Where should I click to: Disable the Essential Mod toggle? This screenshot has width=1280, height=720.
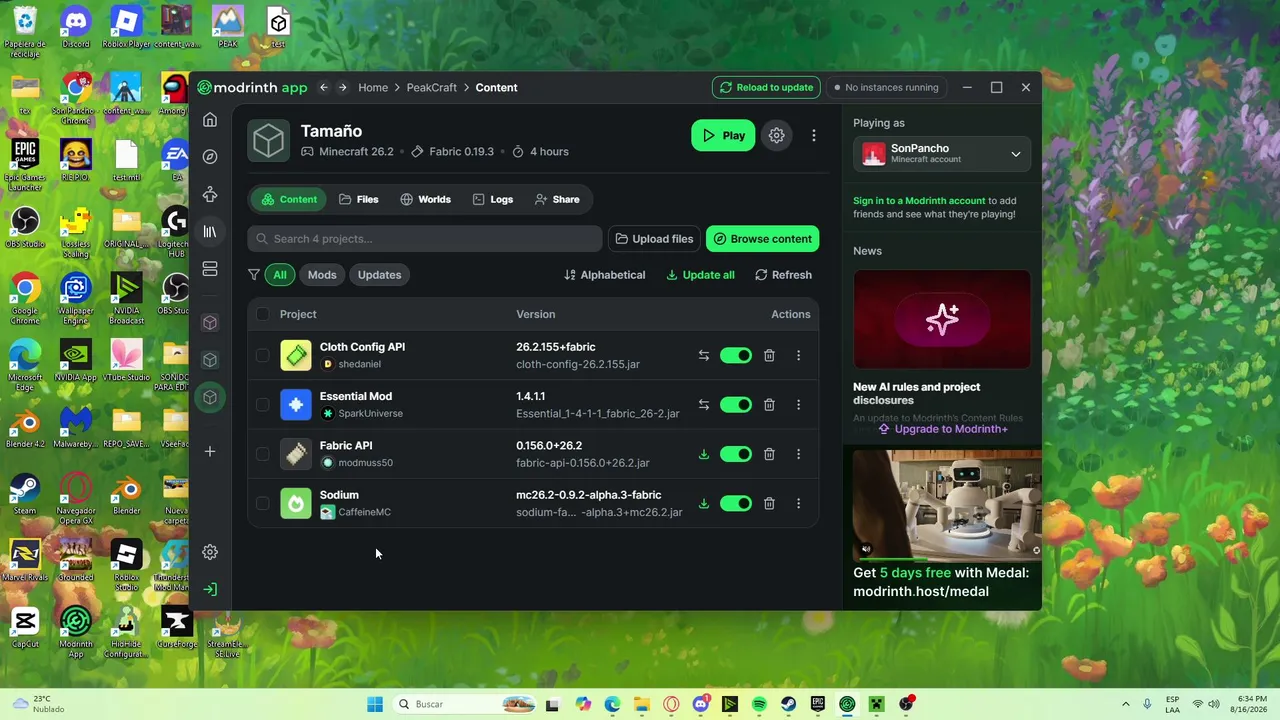(735, 404)
